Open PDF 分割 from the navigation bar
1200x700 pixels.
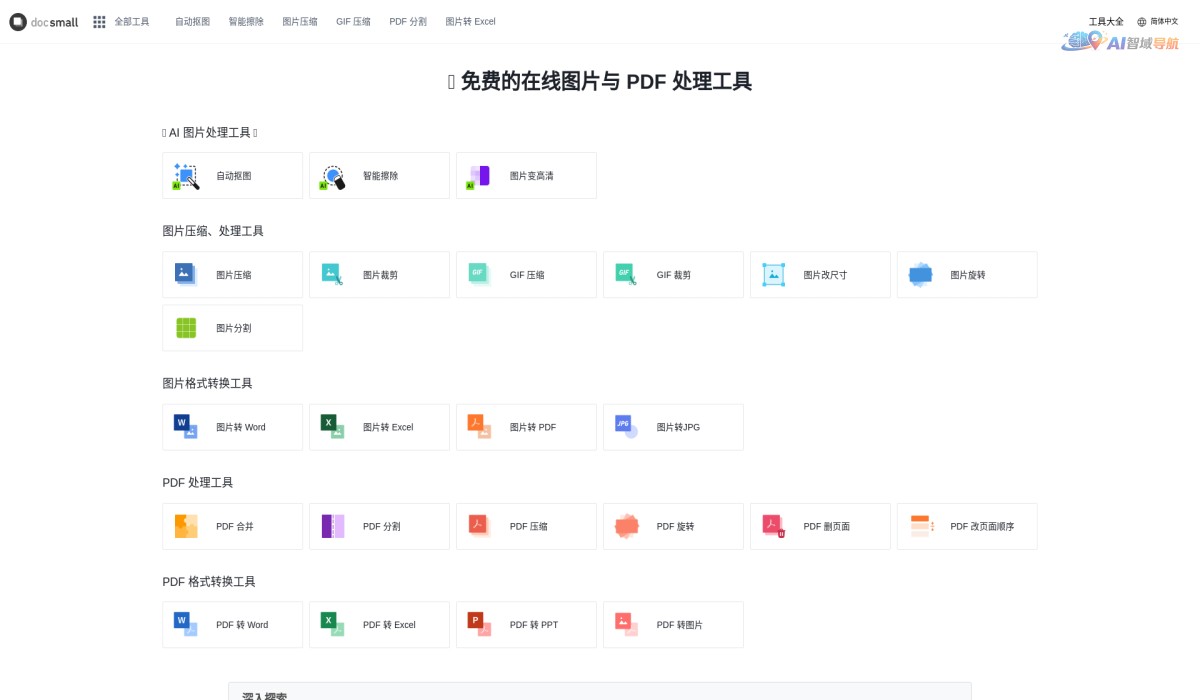tap(409, 21)
